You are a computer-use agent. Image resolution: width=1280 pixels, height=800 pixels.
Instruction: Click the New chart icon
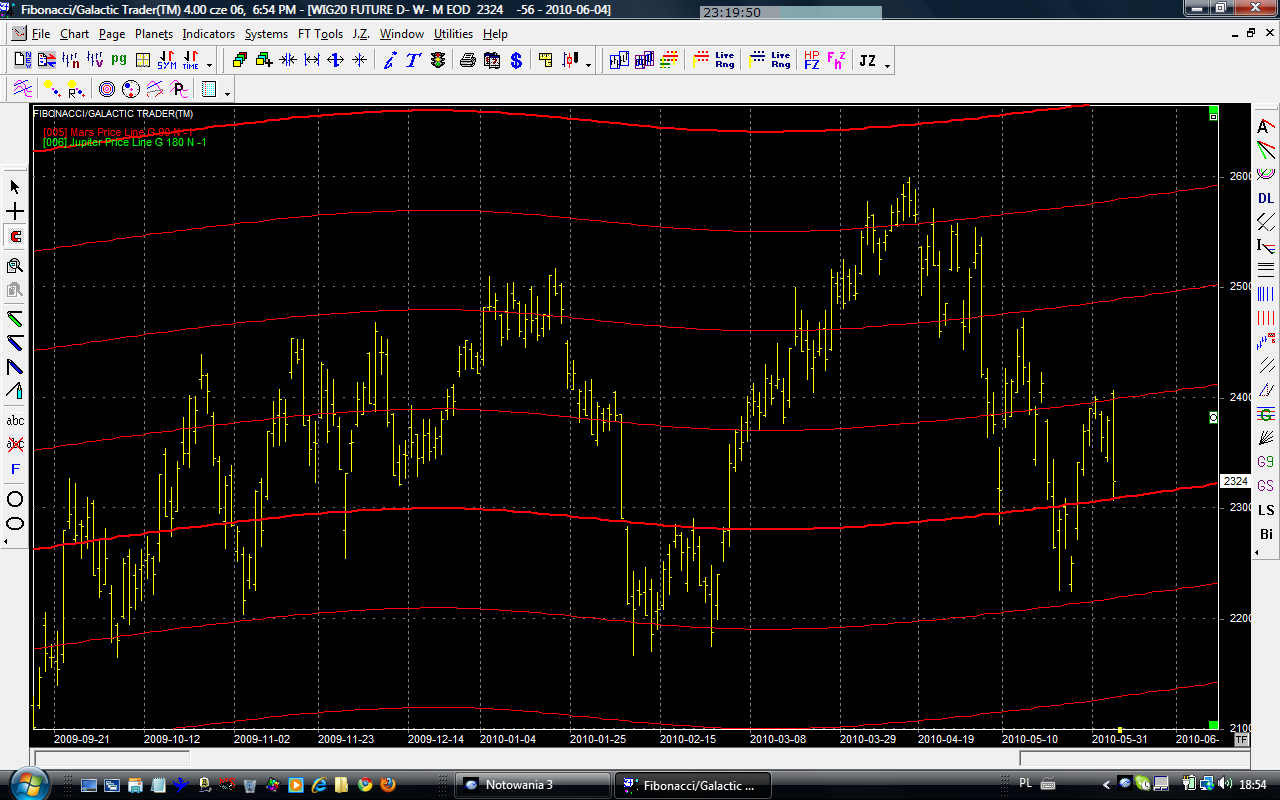(x=22, y=60)
